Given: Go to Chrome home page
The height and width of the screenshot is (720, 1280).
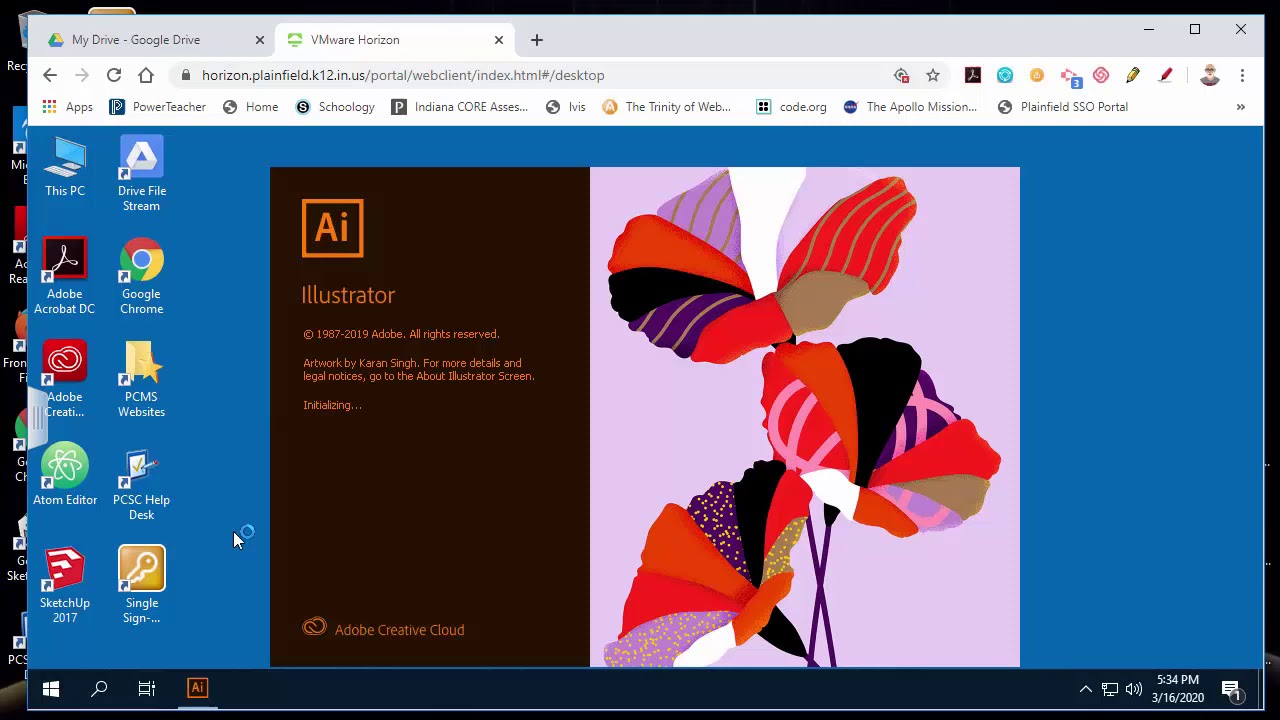Looking at the screenshot, I should (146, 75).
